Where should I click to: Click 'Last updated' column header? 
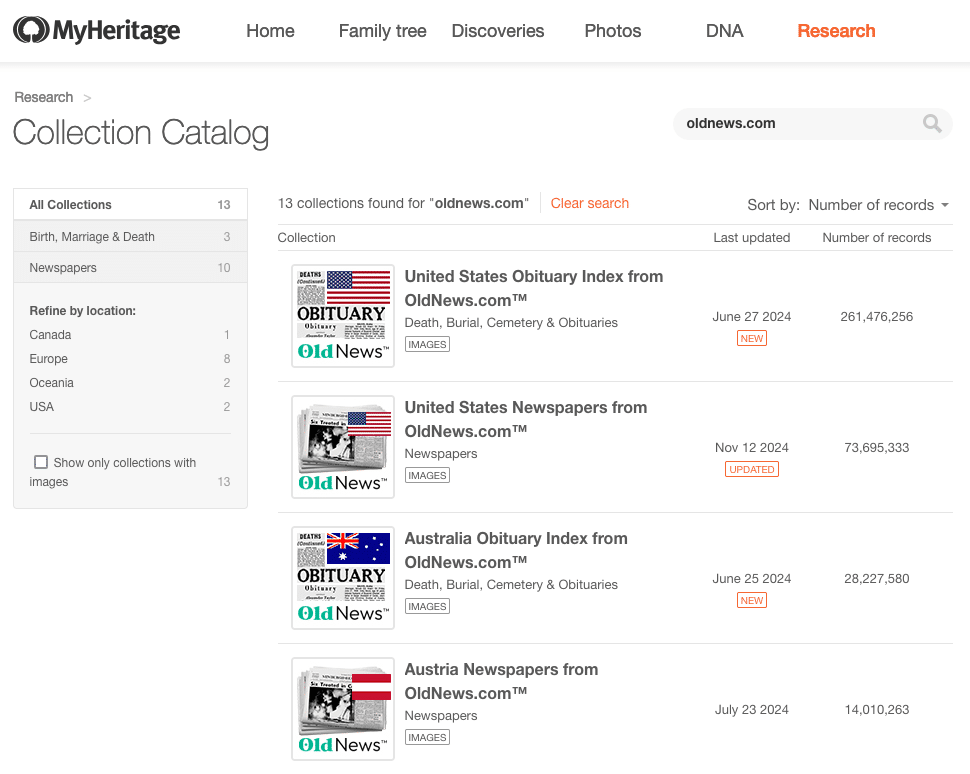(752, 238)
